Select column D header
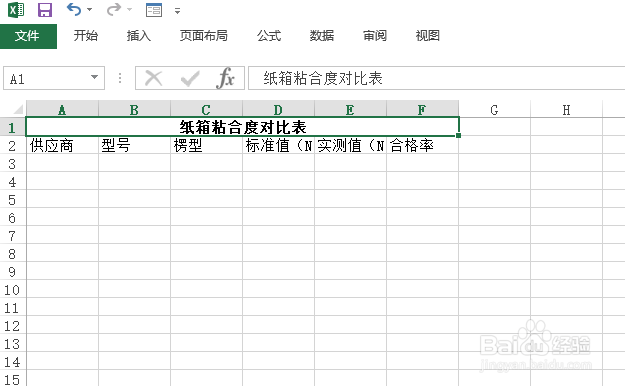This screenshot has width=625, height=386. pyautogui.click(x=278, y=110)
